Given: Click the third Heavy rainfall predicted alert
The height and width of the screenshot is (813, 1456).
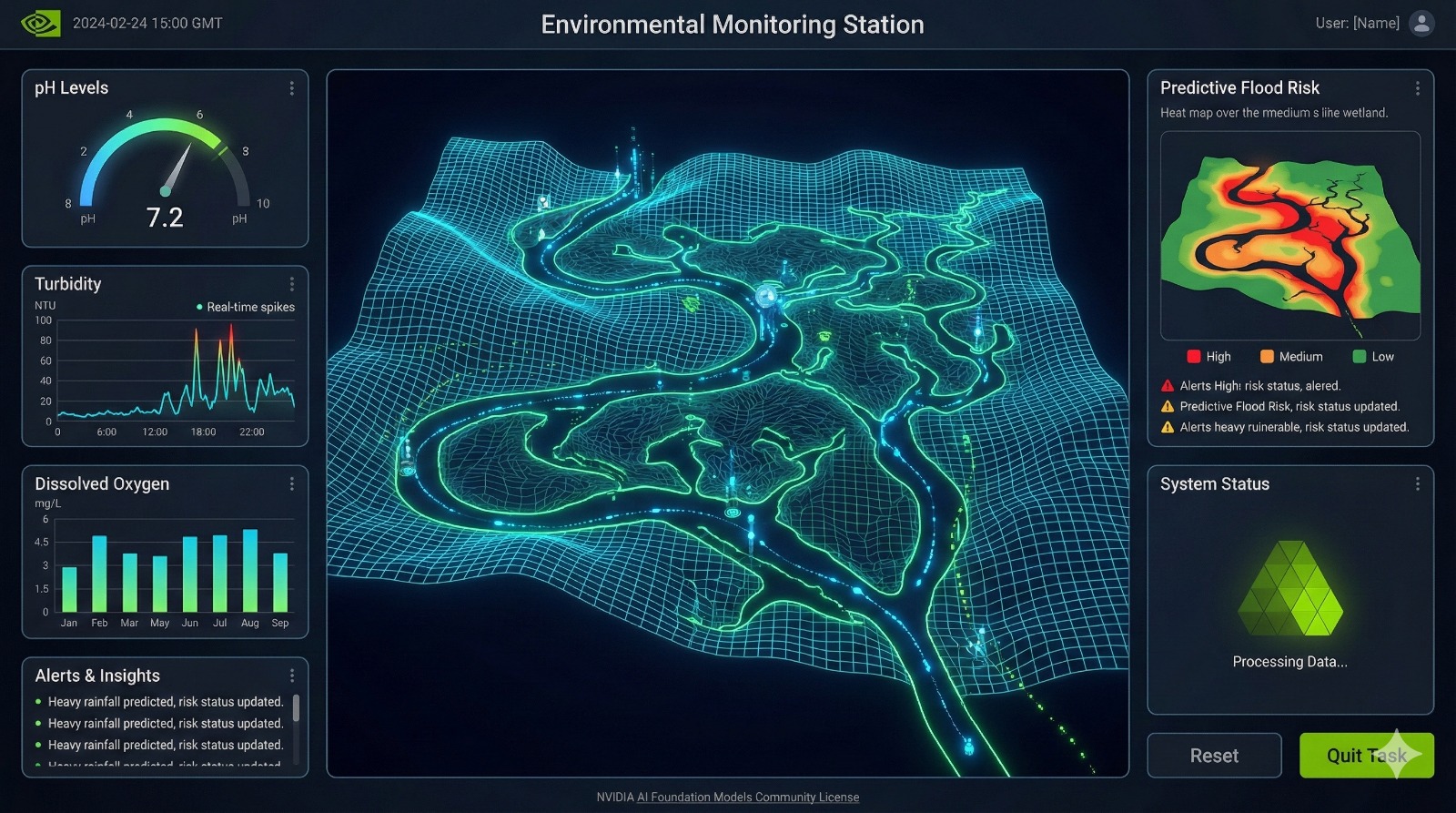Looking at the screenshot, I should pos(166,745).
